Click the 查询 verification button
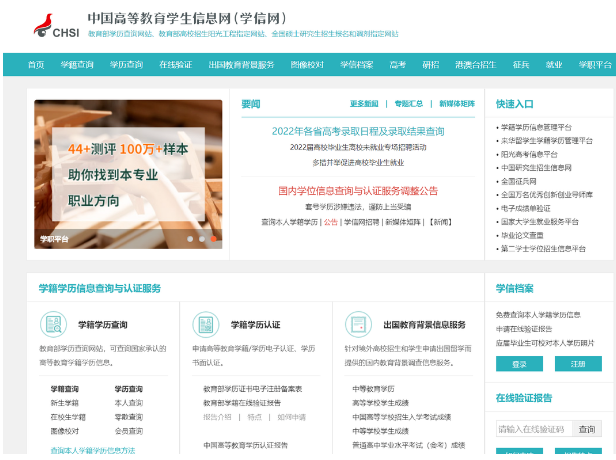 click(587, 429)
